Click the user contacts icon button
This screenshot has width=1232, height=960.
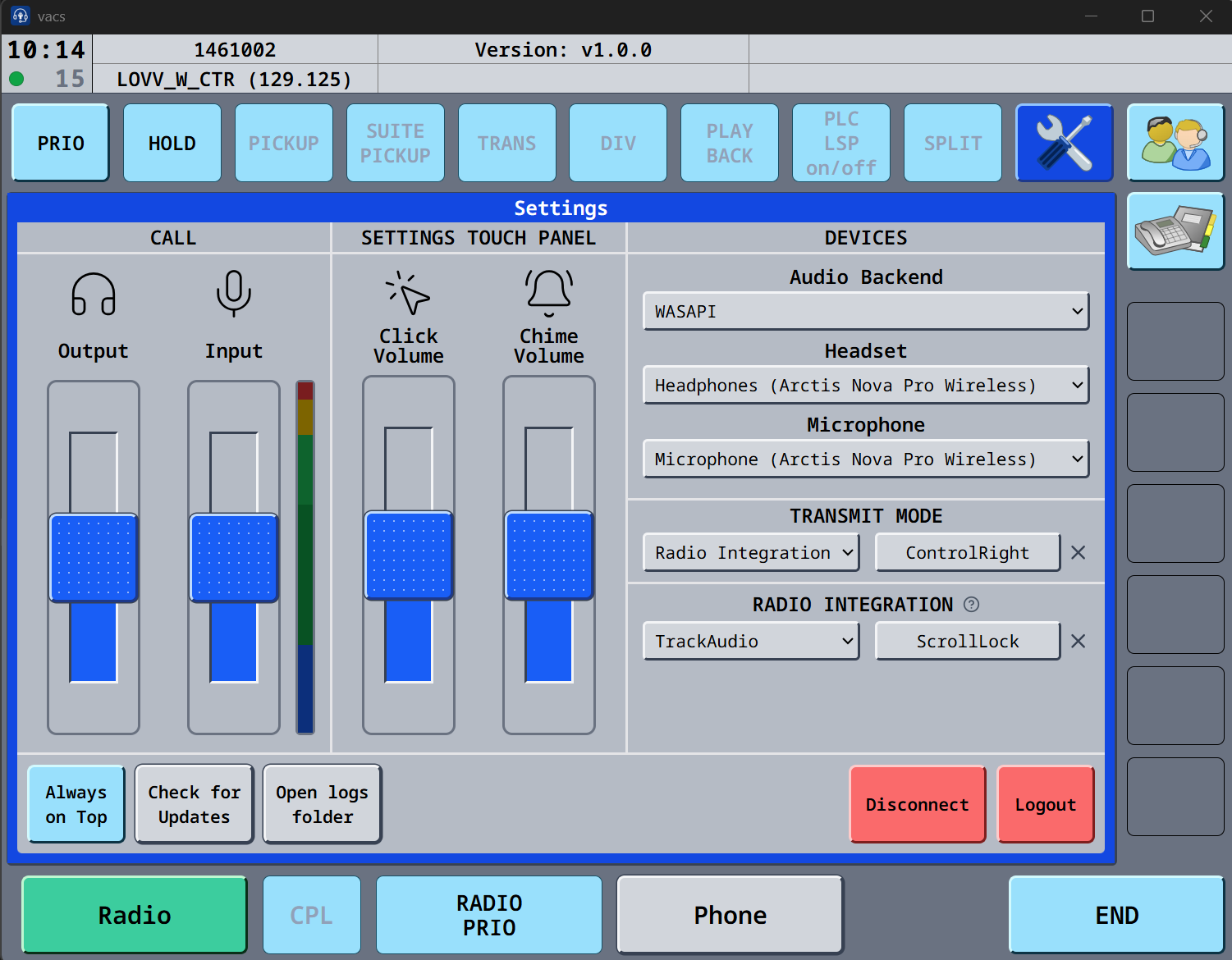pyautogui.click(x=1175, y=143)
